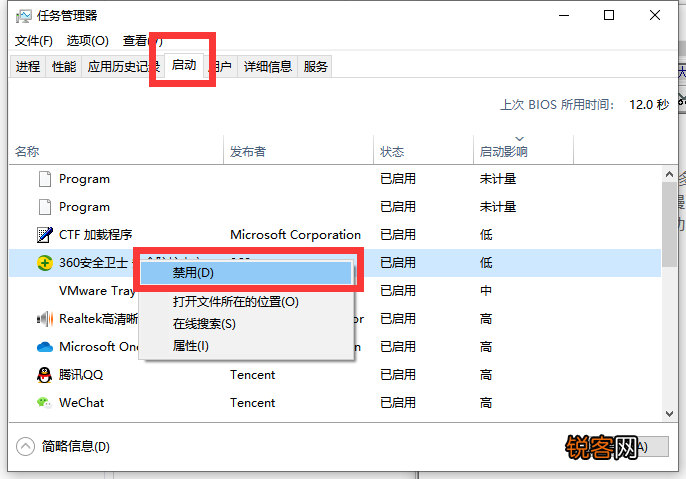686x479 pixels.
Task: Choose 打开文件所在的位置(O) menu entry
Action: point(246,302)
